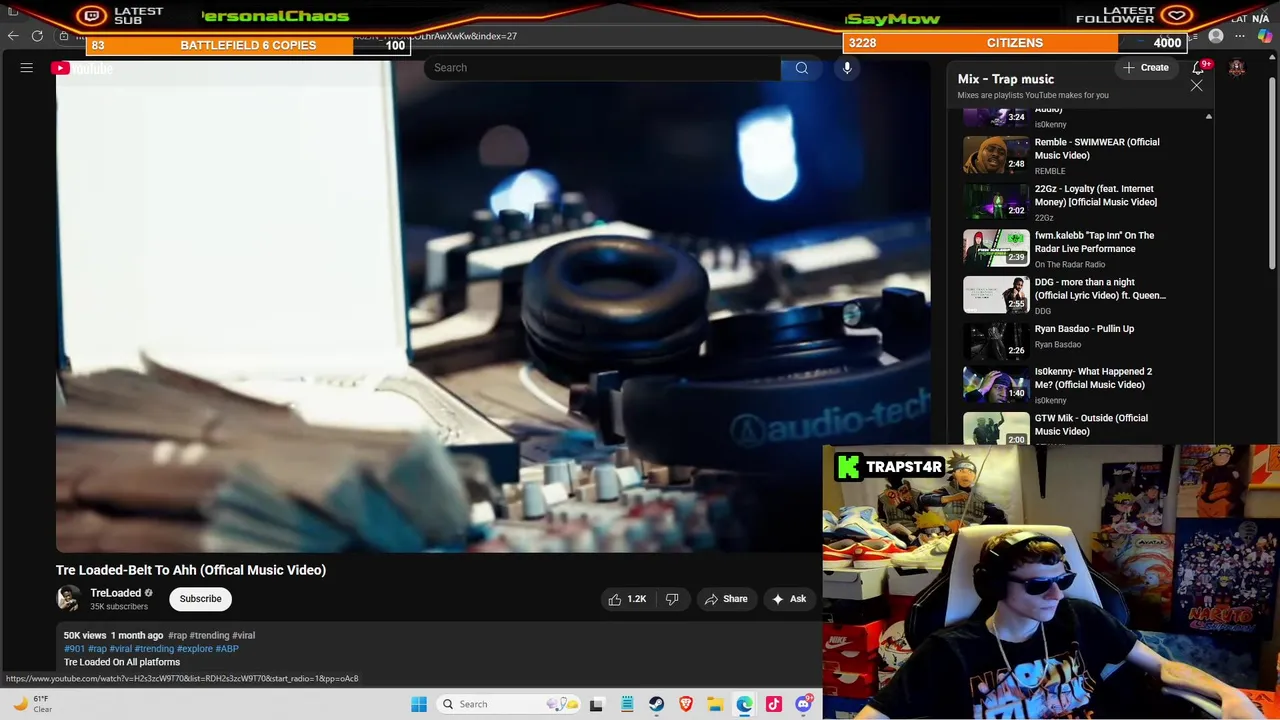1280x720 pixels.
Task: Like the video with thumbs-up button
Action: pos(627,599)
